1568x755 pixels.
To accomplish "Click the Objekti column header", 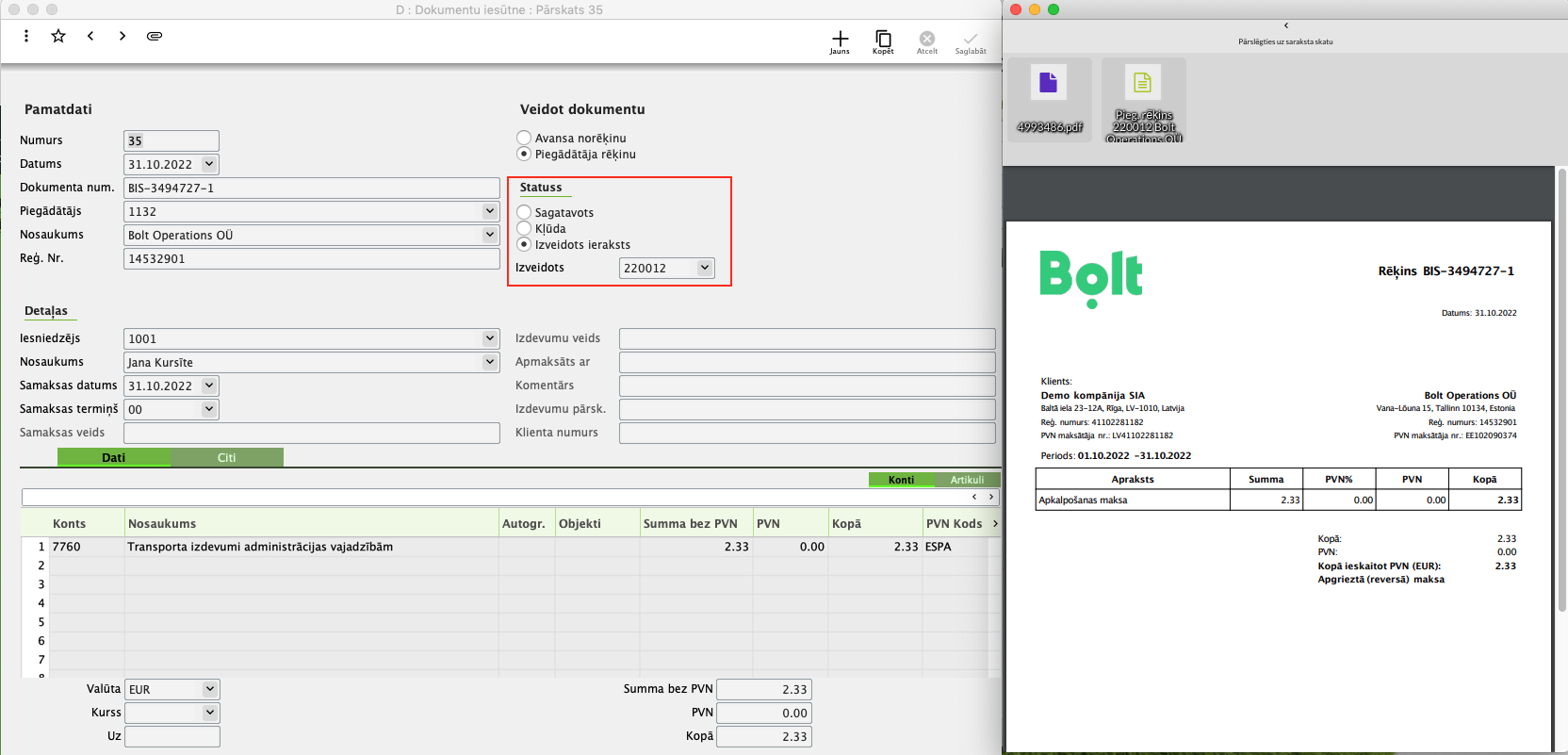I will pos(597,523).
